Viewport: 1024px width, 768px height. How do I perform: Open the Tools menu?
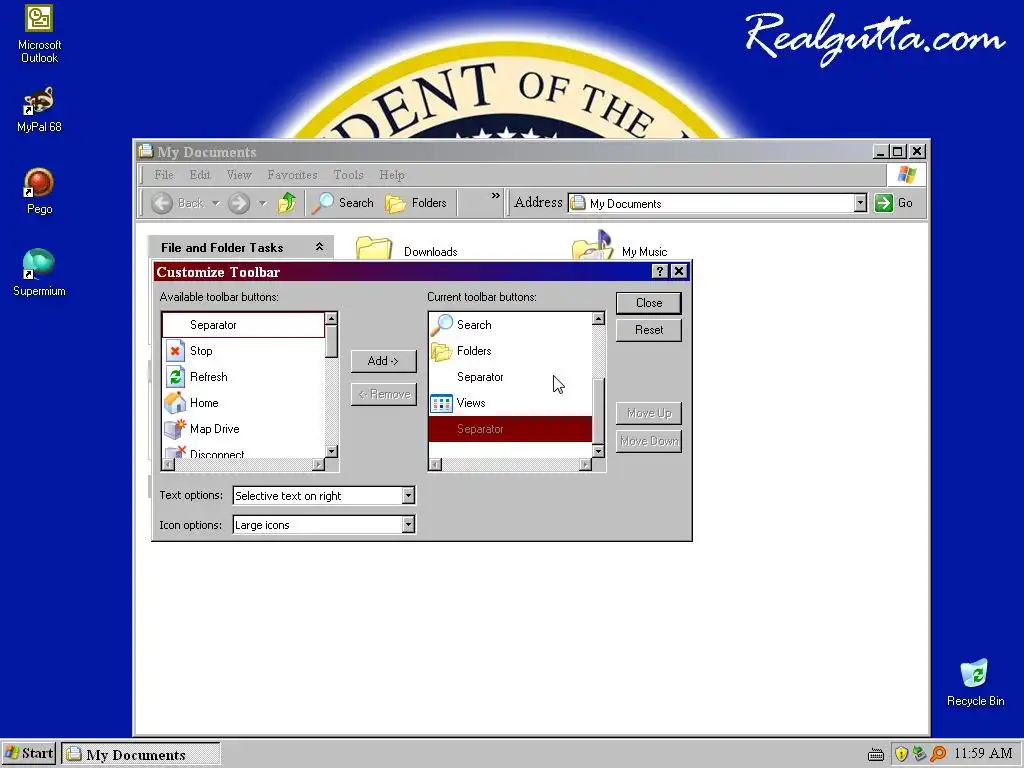point(348,175)
